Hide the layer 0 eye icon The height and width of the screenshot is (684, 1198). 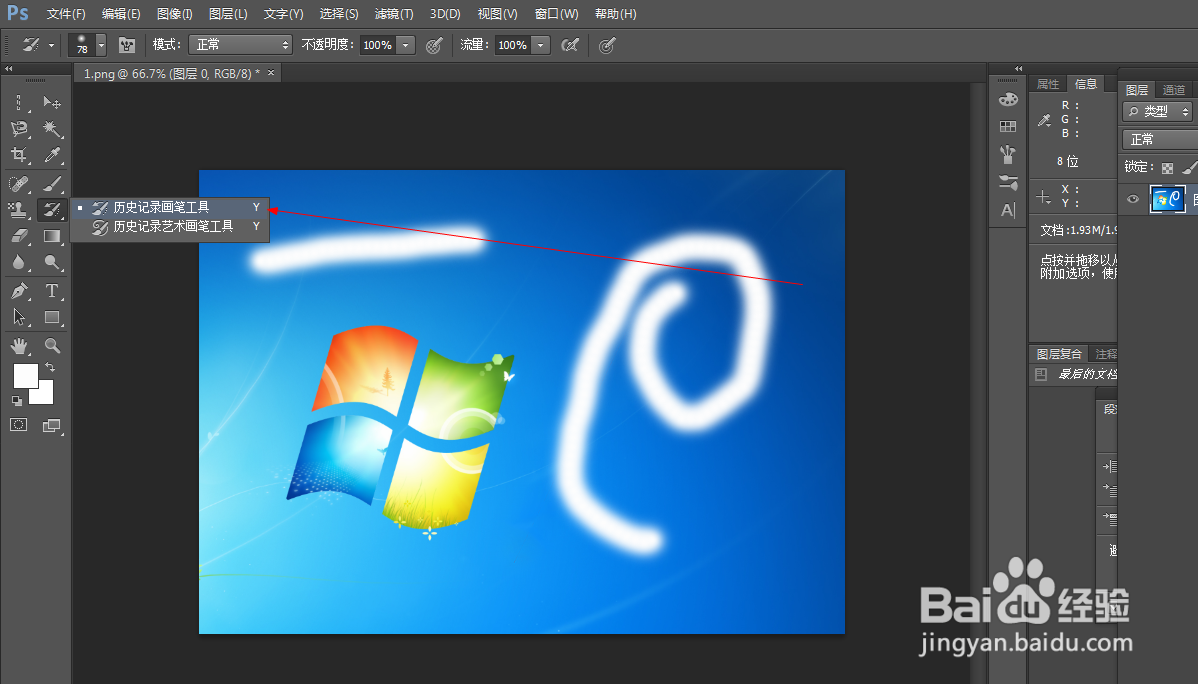1132,199
